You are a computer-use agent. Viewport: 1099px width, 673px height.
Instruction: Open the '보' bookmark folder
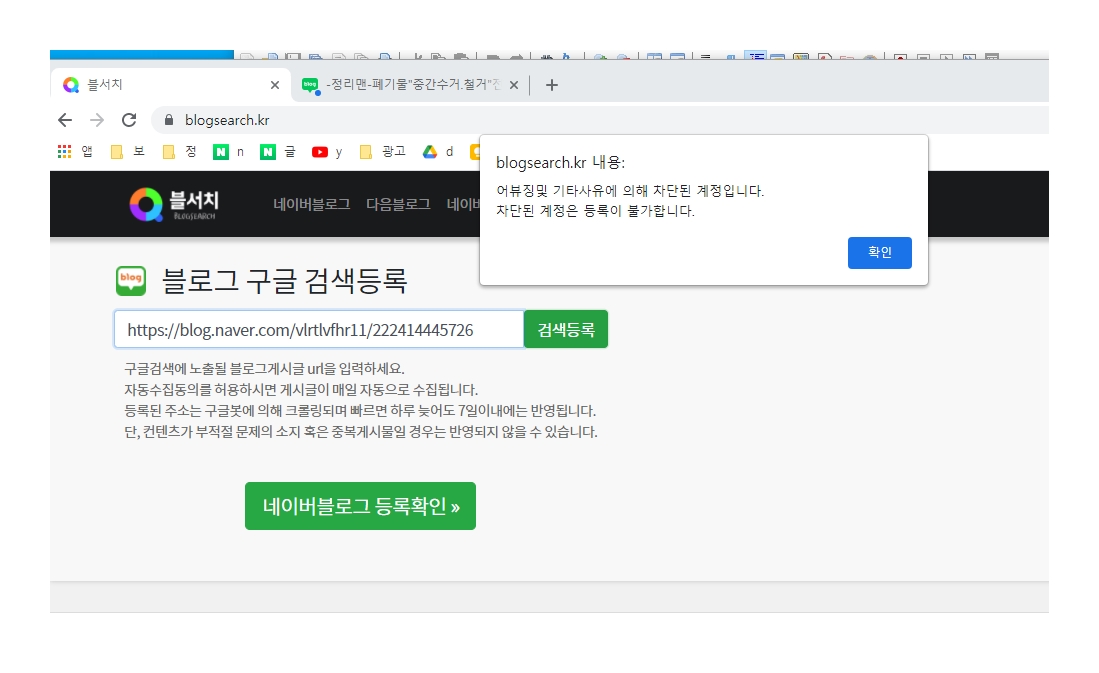128,151
